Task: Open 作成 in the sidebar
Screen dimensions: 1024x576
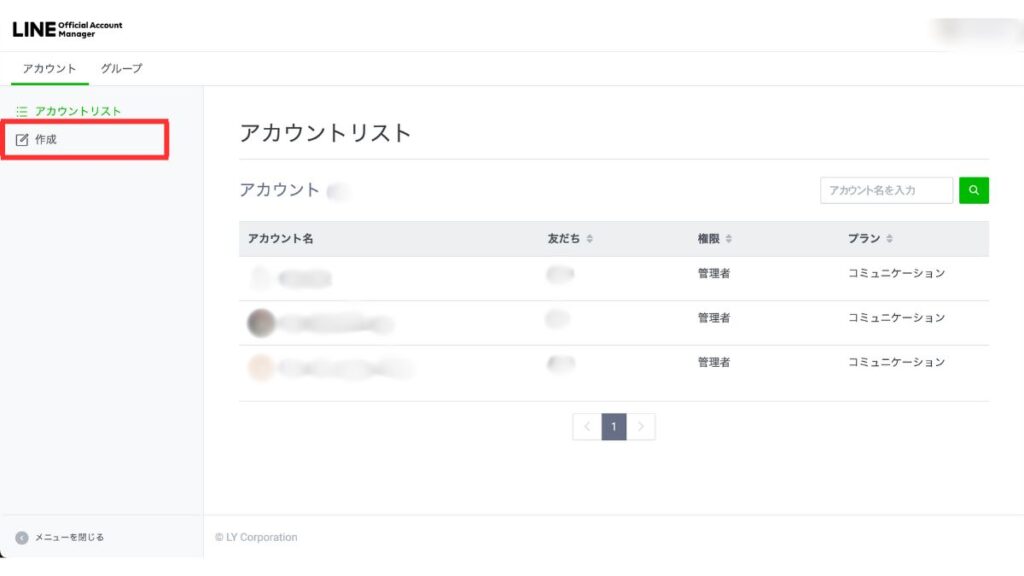Action: pyautogui.click(x=46, y=140)
